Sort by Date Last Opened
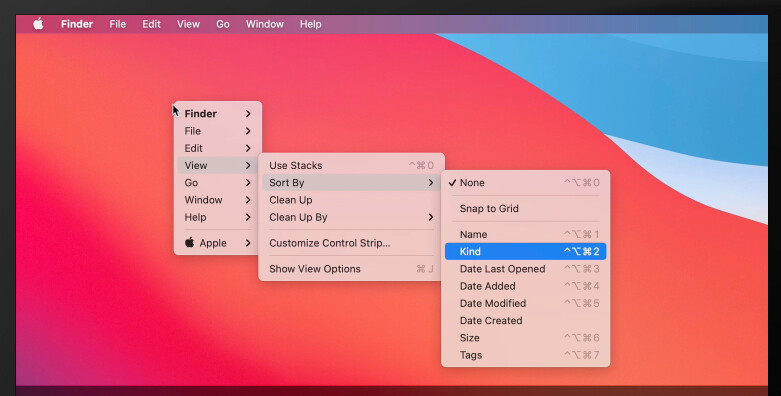The width and height of the screenshot is (781, 396). pos(525,269)
